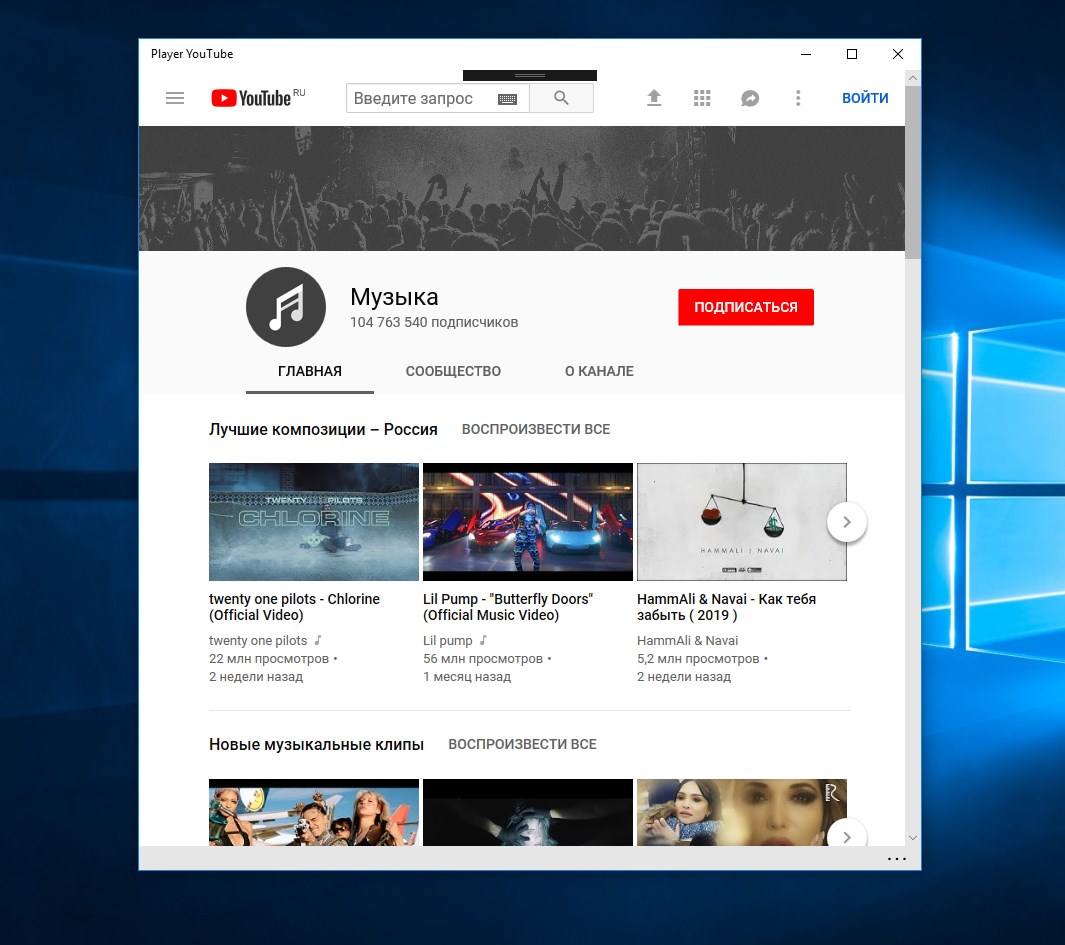The height and width of the screenshot is (945, 1065).
Task: Go to Lil pump channel name
Action: (448, 641)
